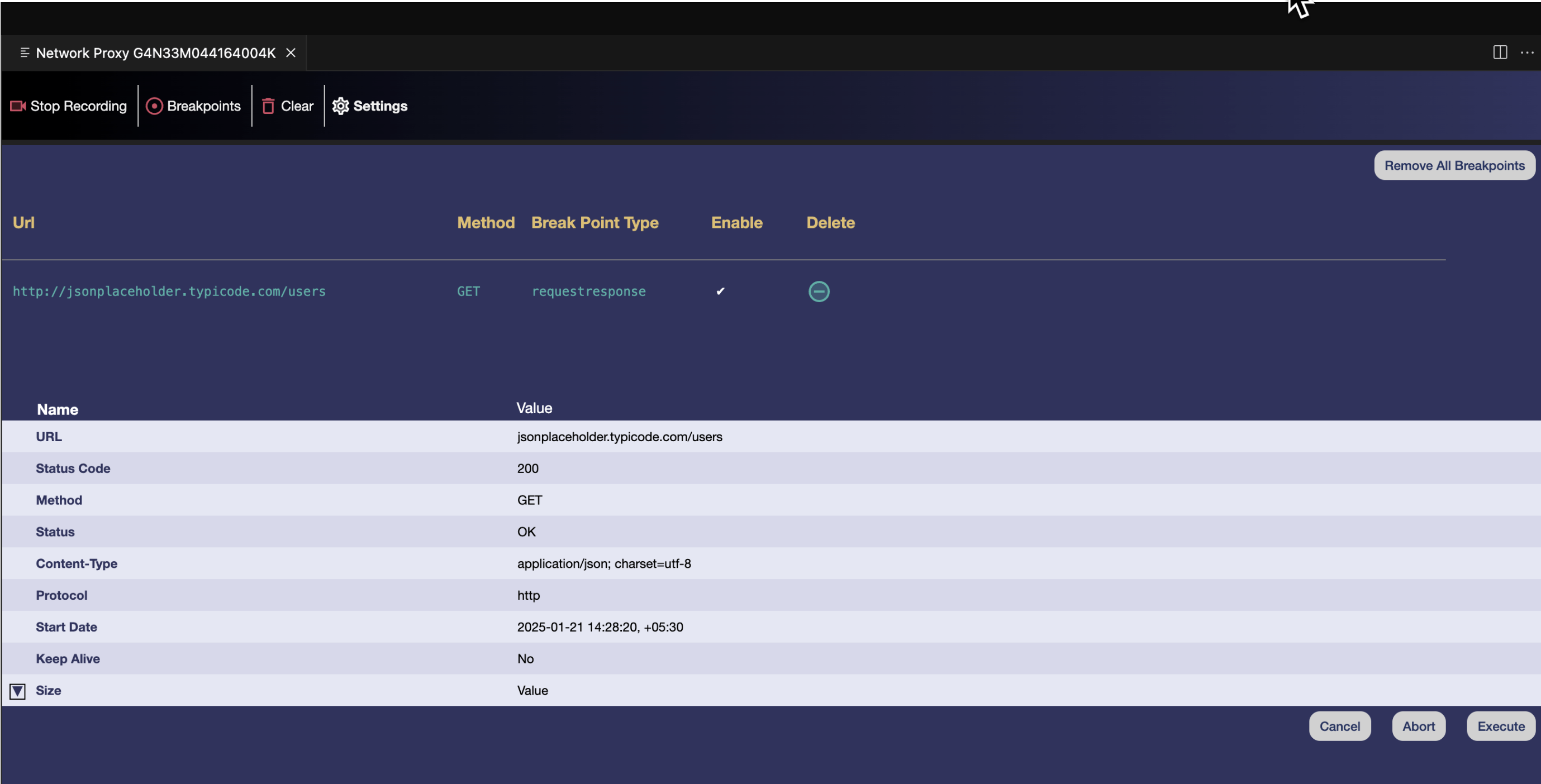Click the Clear trash icon

pos(269,106)
